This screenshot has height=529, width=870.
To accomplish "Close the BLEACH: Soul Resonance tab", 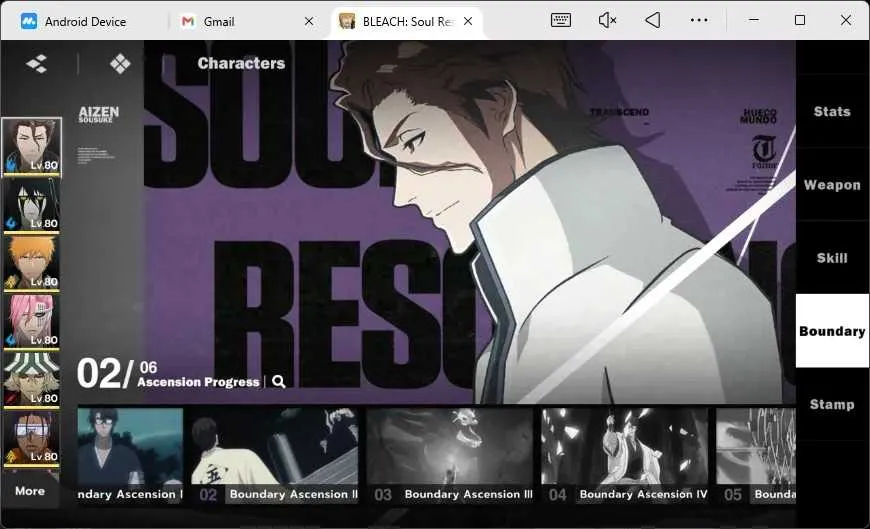I will click(x=468, y=21).
